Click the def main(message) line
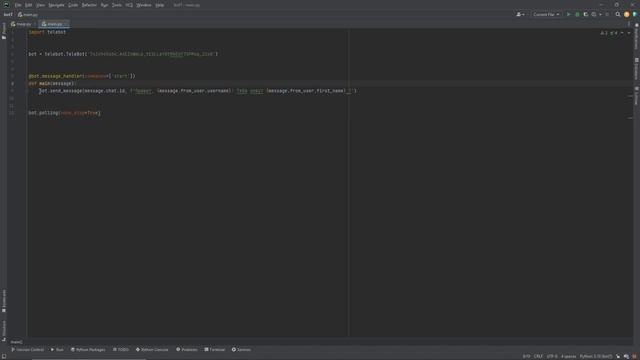The width and height of the screenshot is (640, 360). (x=51, y=83)
